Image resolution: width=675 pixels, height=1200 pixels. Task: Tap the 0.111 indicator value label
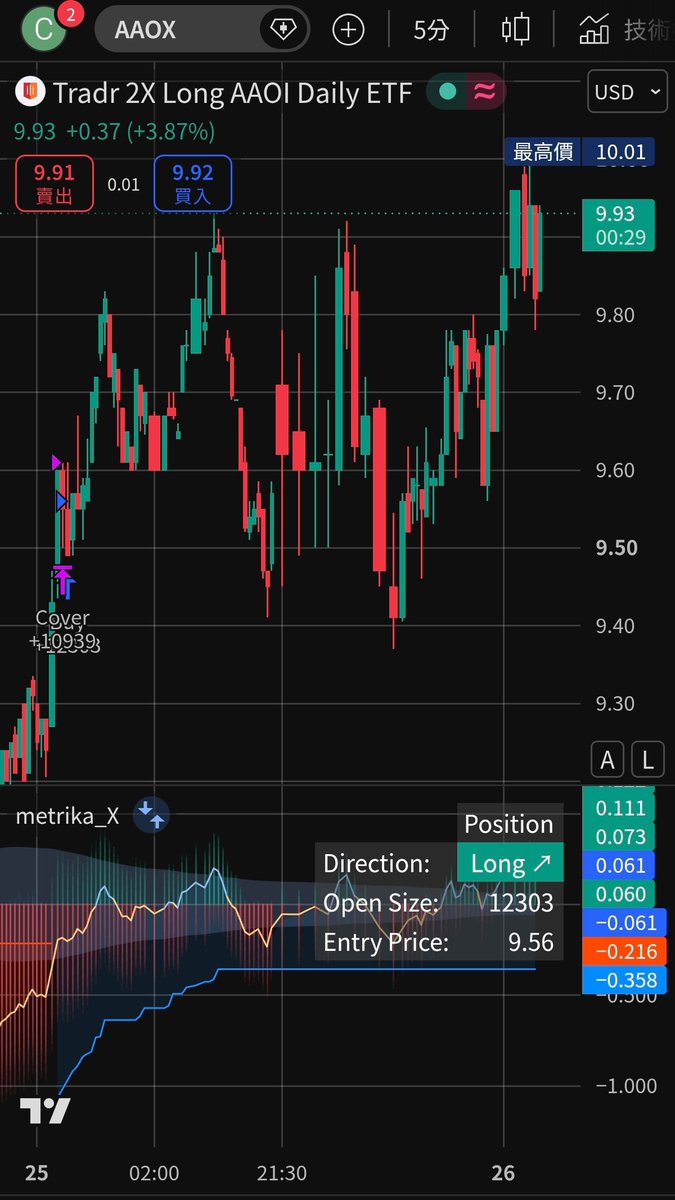pos(618,808)
